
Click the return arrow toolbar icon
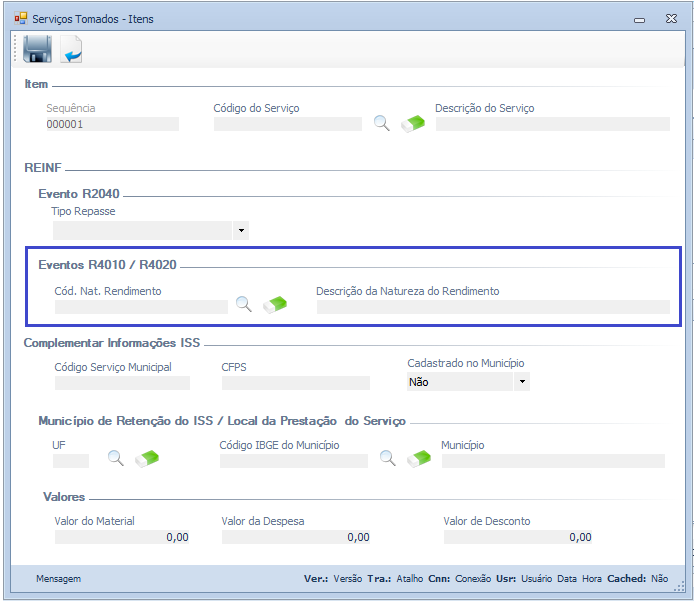72,49
